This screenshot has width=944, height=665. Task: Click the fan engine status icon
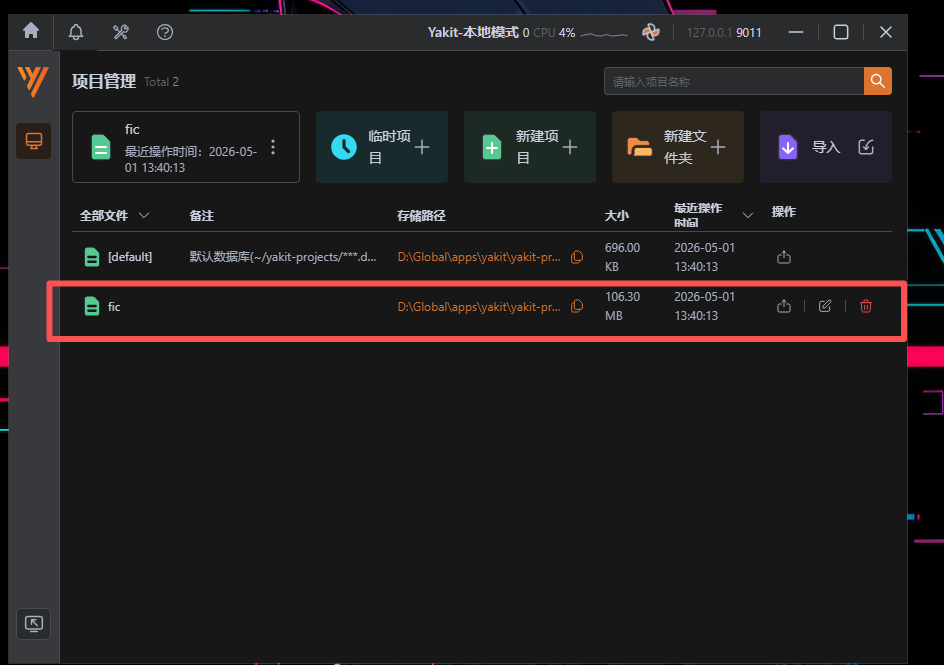click(x=651, y=32)
